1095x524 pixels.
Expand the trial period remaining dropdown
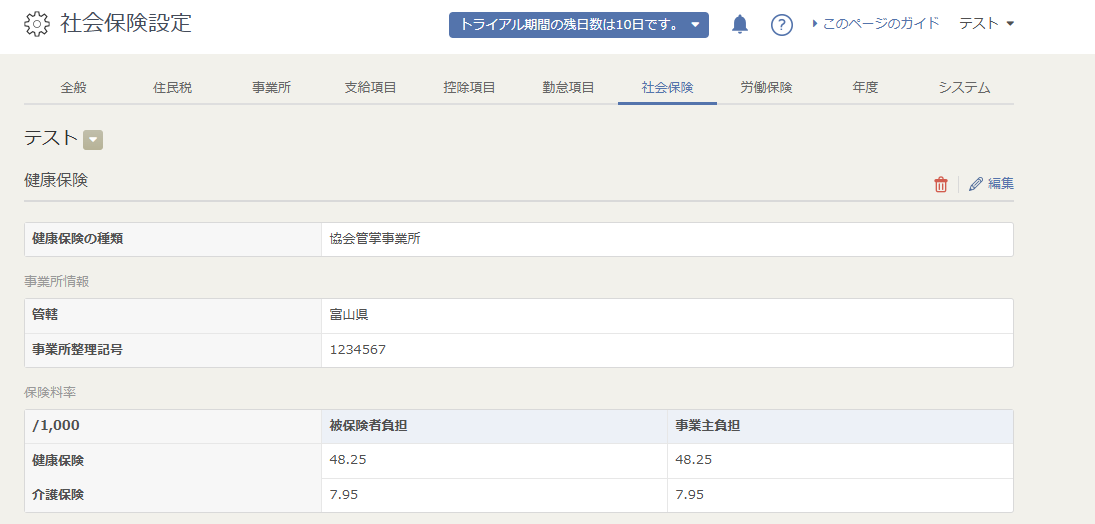[579, 24]
